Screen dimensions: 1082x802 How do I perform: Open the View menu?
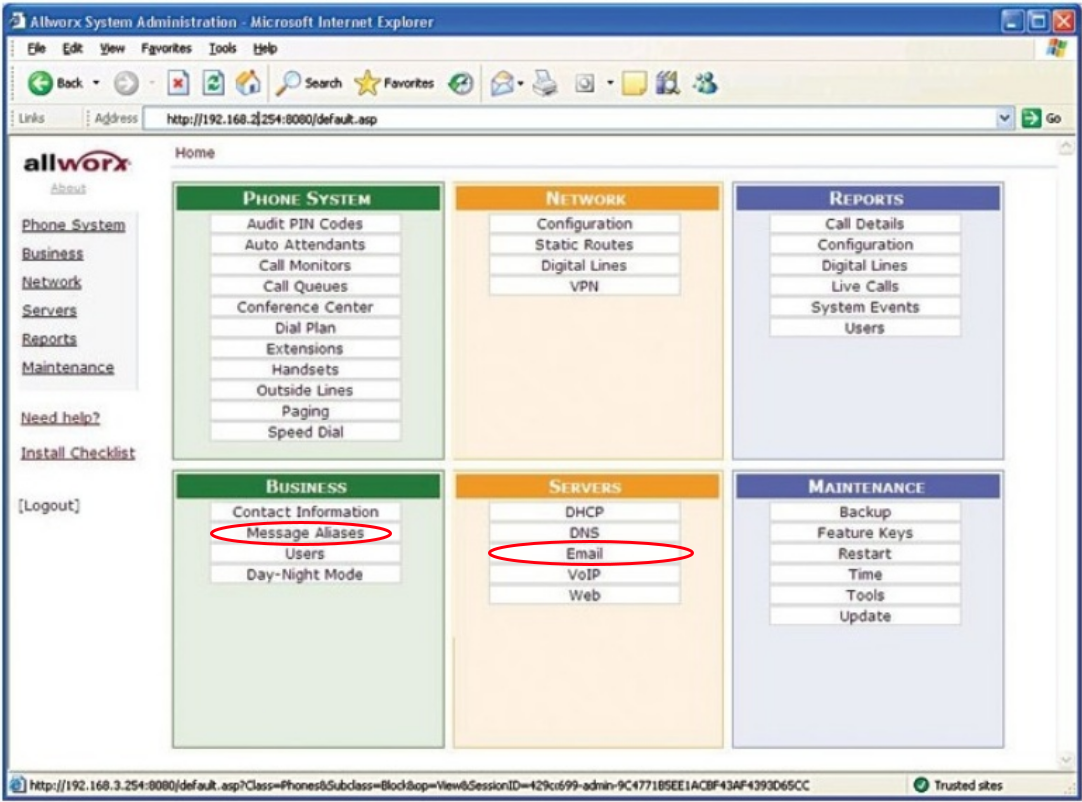coord(112,48)
